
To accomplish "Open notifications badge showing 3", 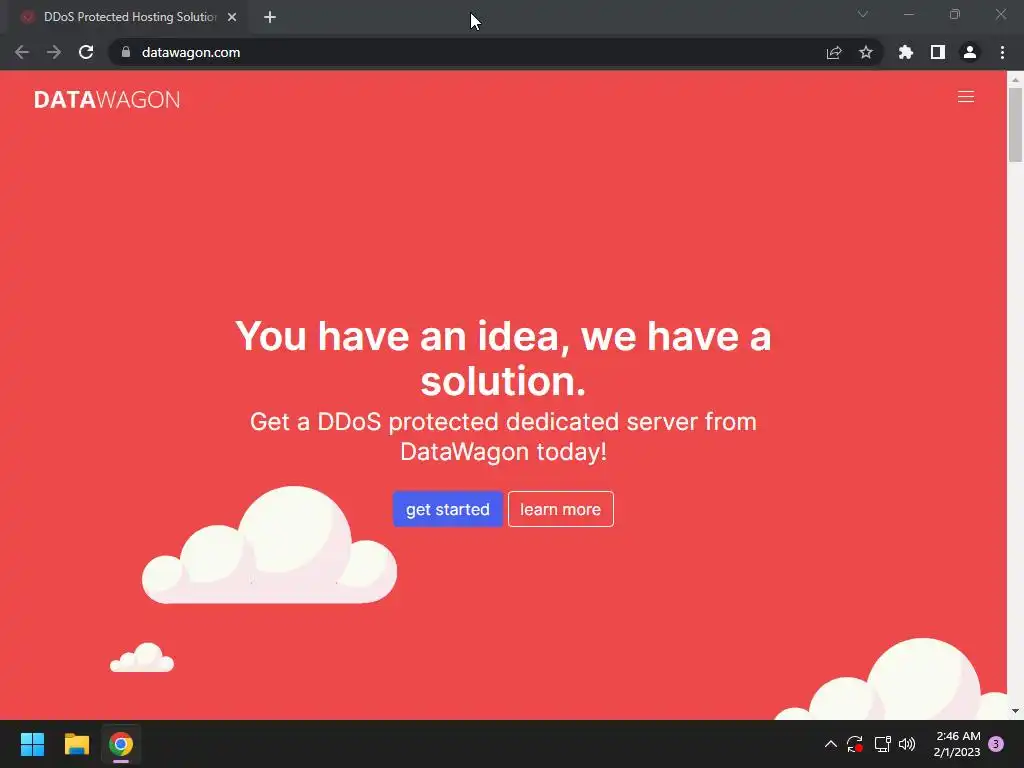I will point(996,744).
